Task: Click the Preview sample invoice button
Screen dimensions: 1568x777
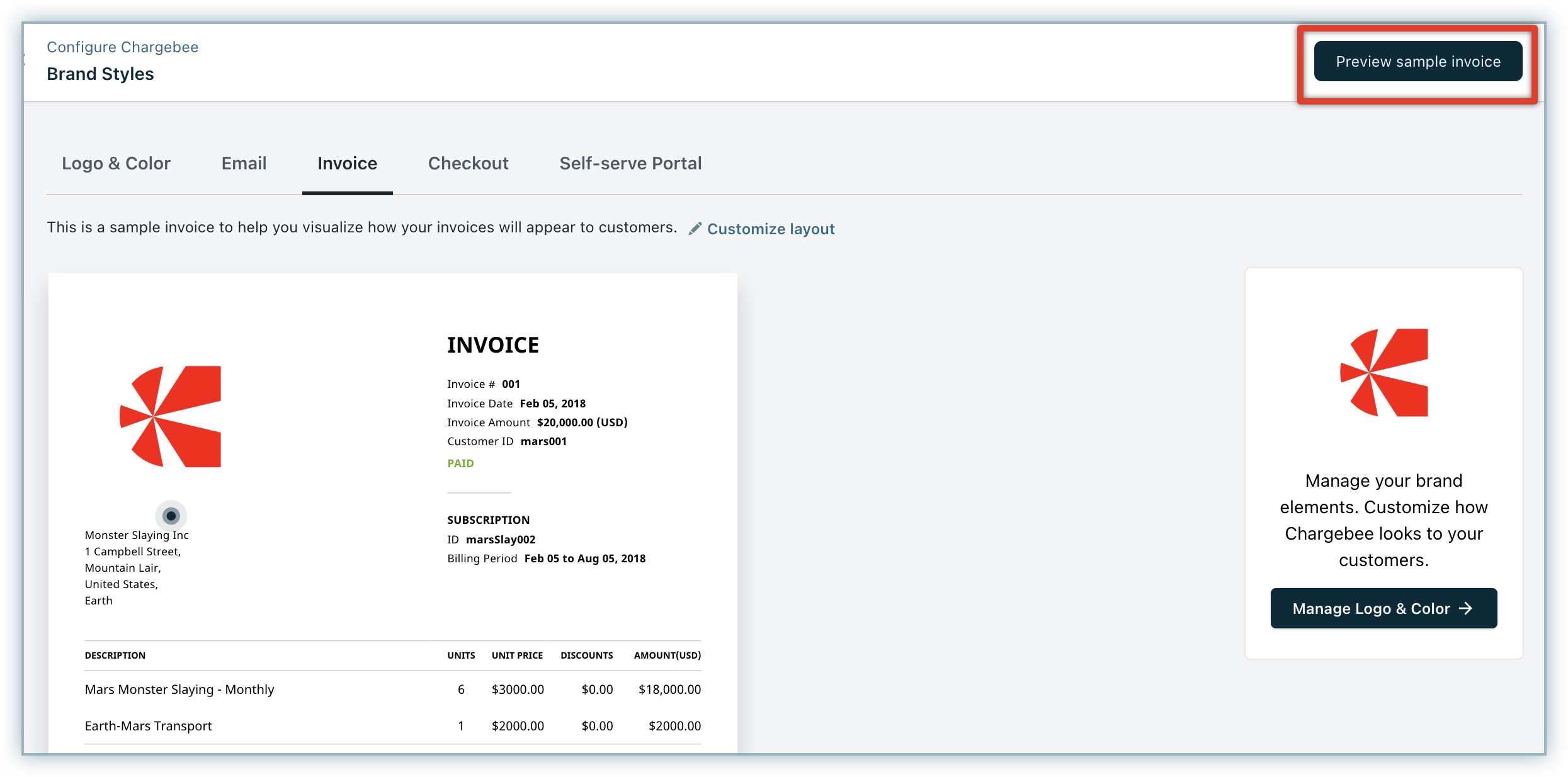Action: click(x=1417, y=62)
